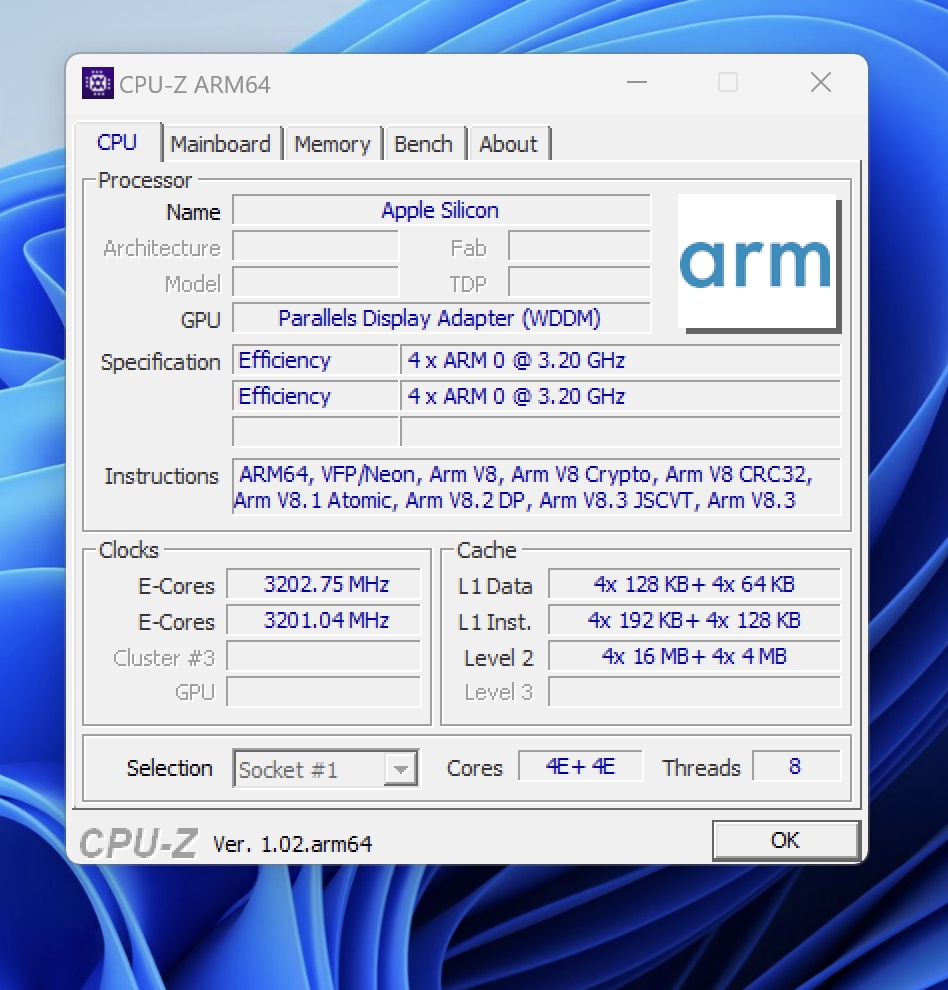Click the arm logo image
Viewport: 948px width, 990px height.
click(759, 263)
